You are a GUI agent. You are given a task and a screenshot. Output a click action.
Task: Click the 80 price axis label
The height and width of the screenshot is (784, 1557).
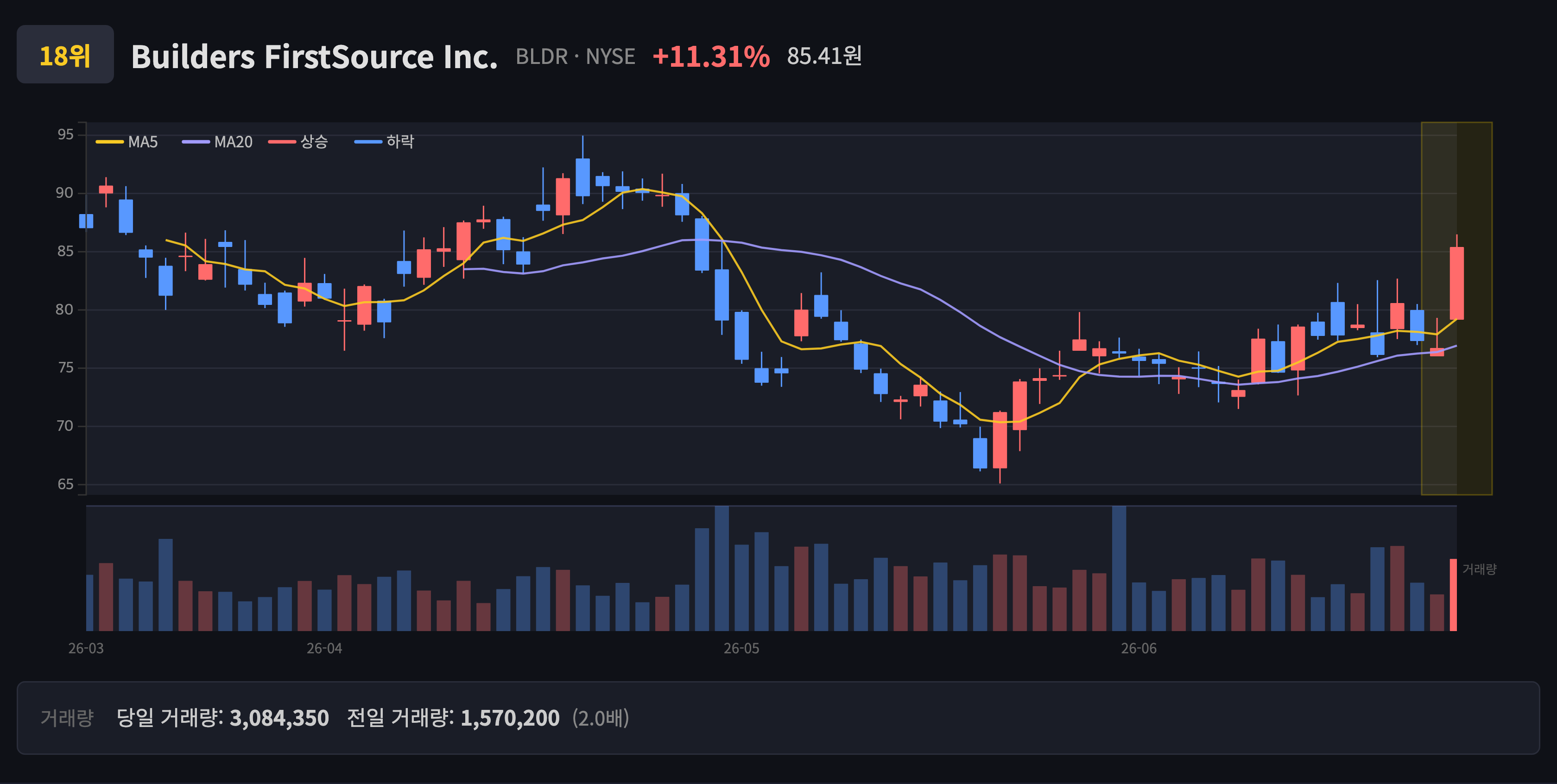(x=65, y=310)
